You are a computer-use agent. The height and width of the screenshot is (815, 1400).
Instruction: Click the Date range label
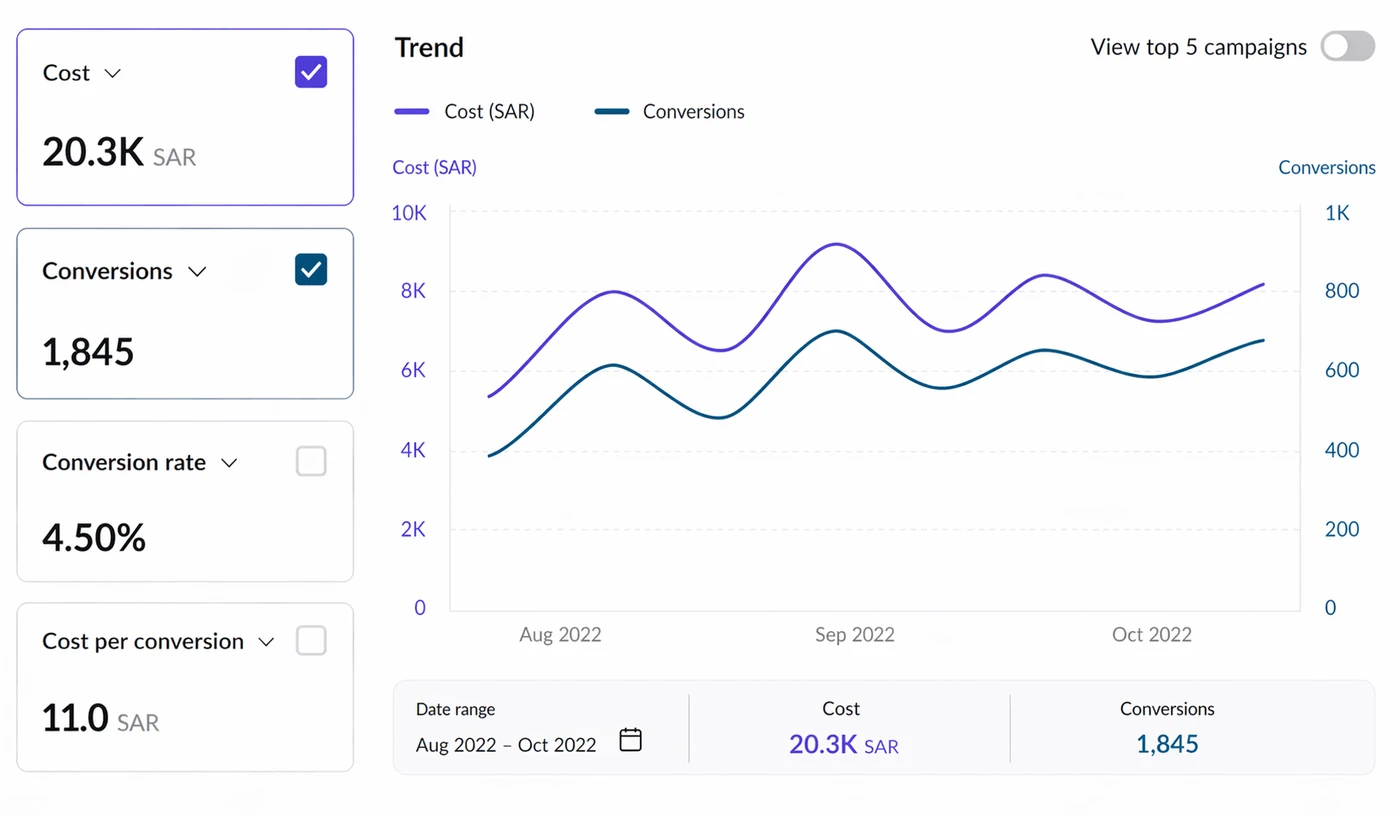pyautogui.click(x=456, y=709)
